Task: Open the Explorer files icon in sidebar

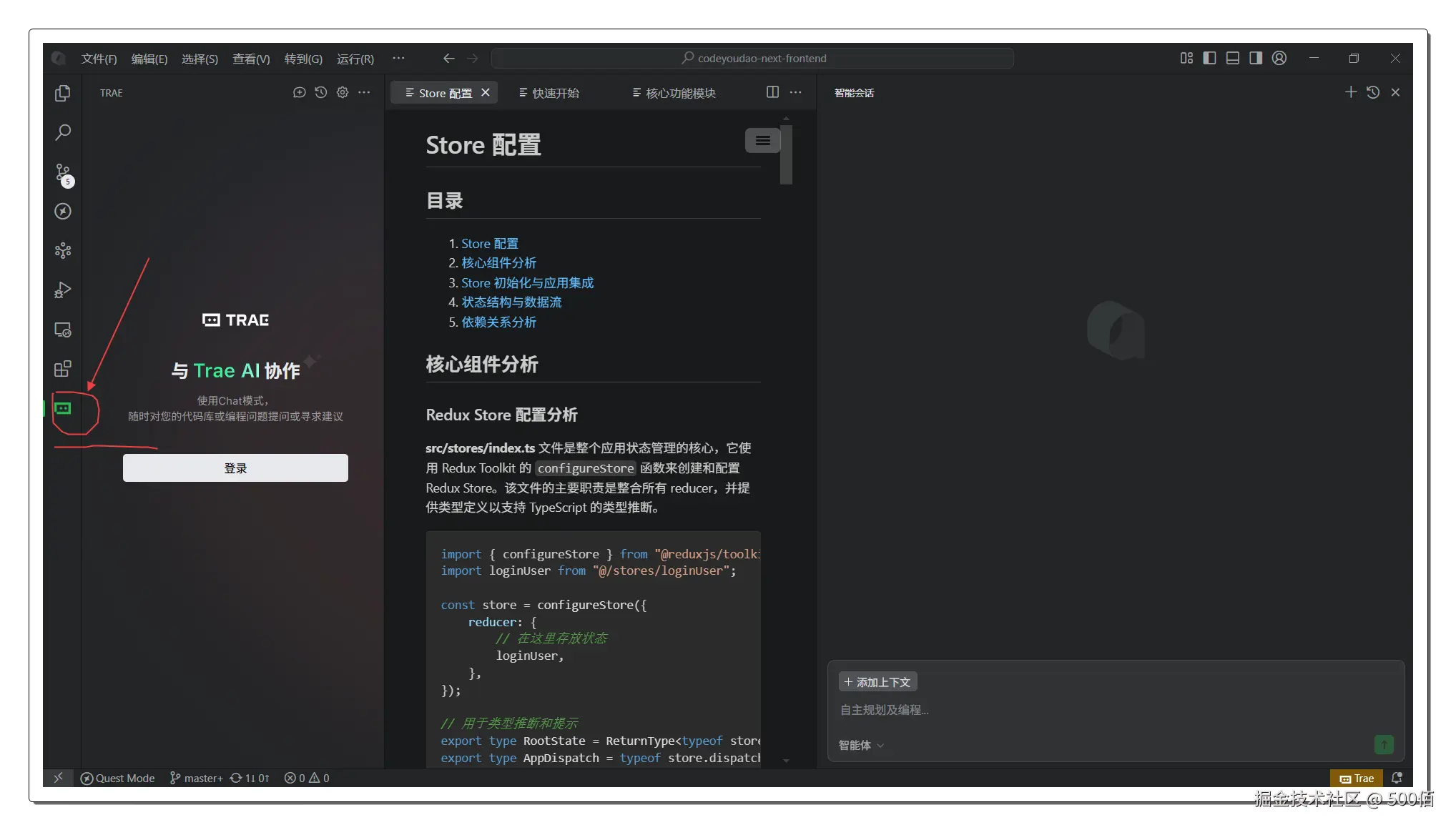Action: [63, 93]
